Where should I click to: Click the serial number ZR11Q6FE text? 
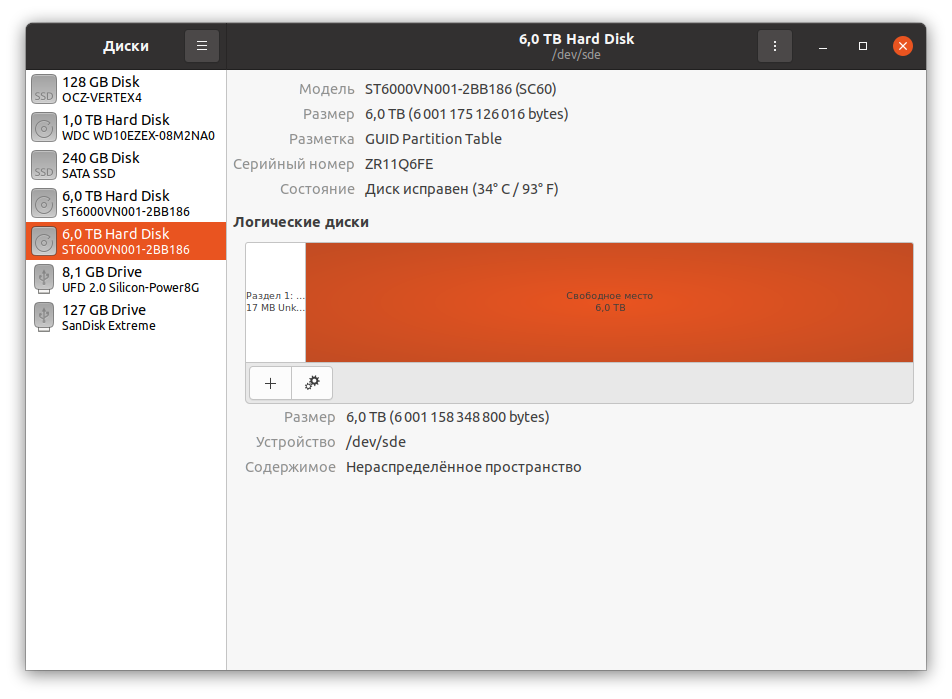(x=399, y=164)
